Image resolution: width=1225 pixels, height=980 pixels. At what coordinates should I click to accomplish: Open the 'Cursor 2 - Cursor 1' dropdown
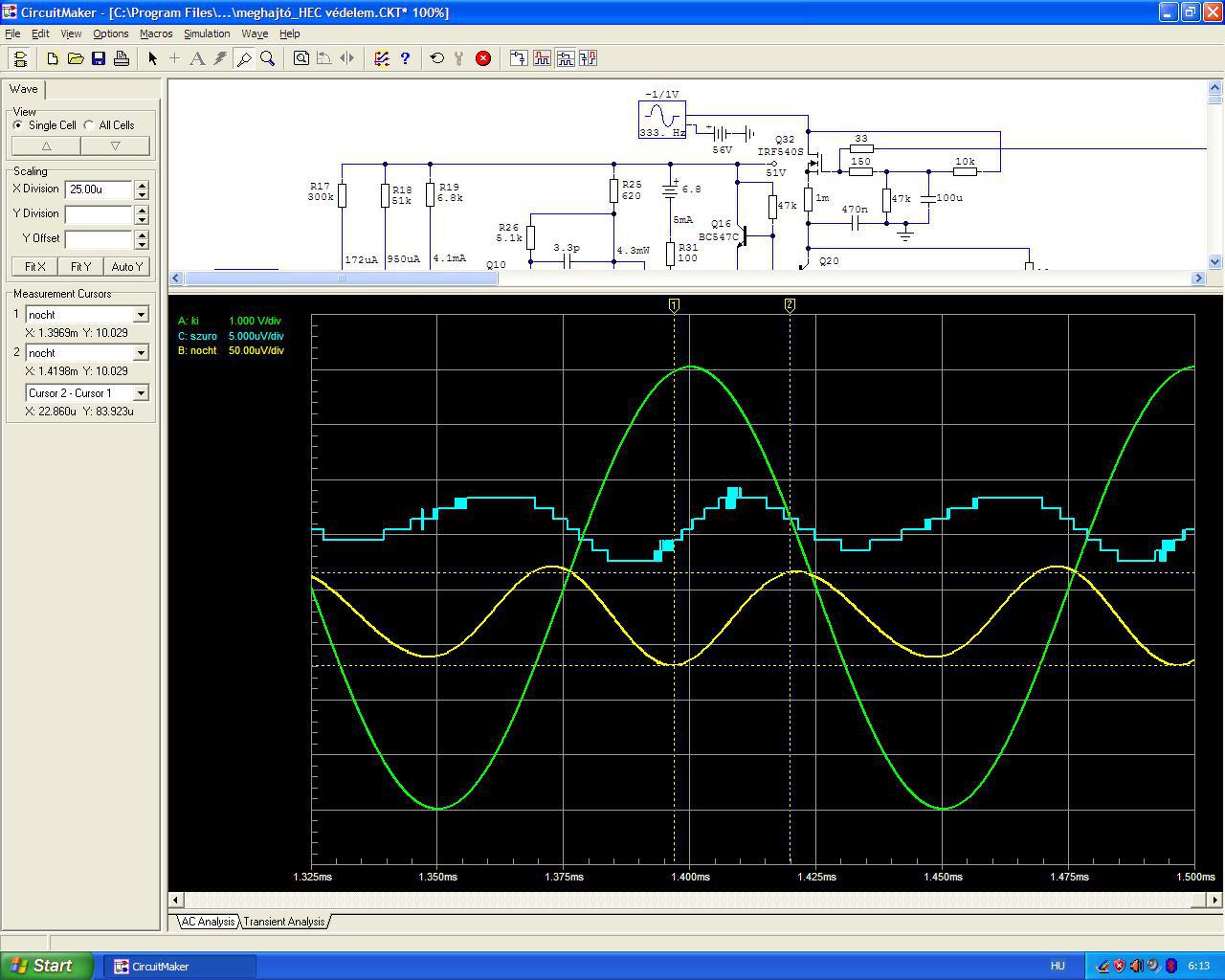141,393
